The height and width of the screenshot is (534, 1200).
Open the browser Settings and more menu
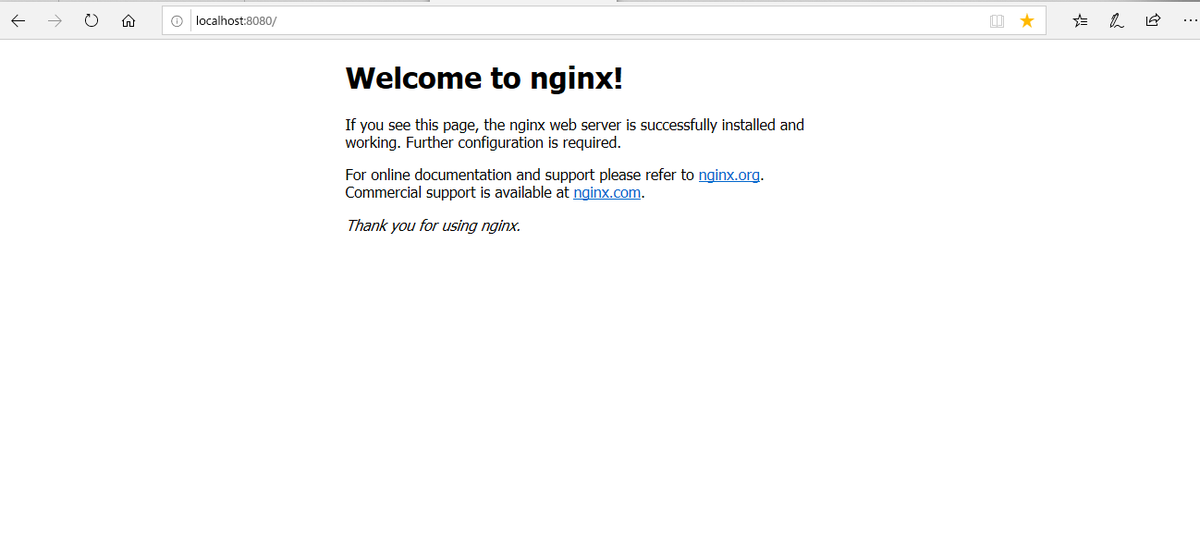(1188, 21)
